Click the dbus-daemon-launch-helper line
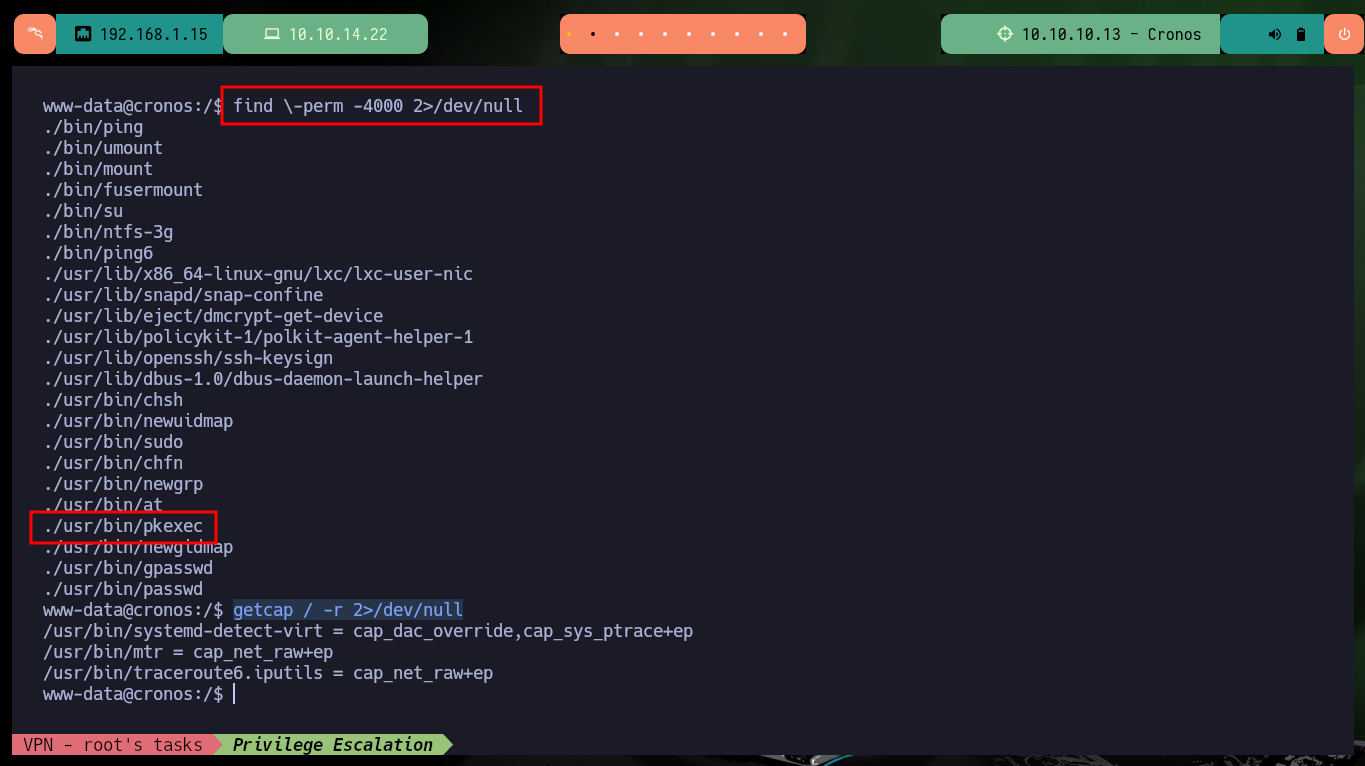 (x=263, y=379)
